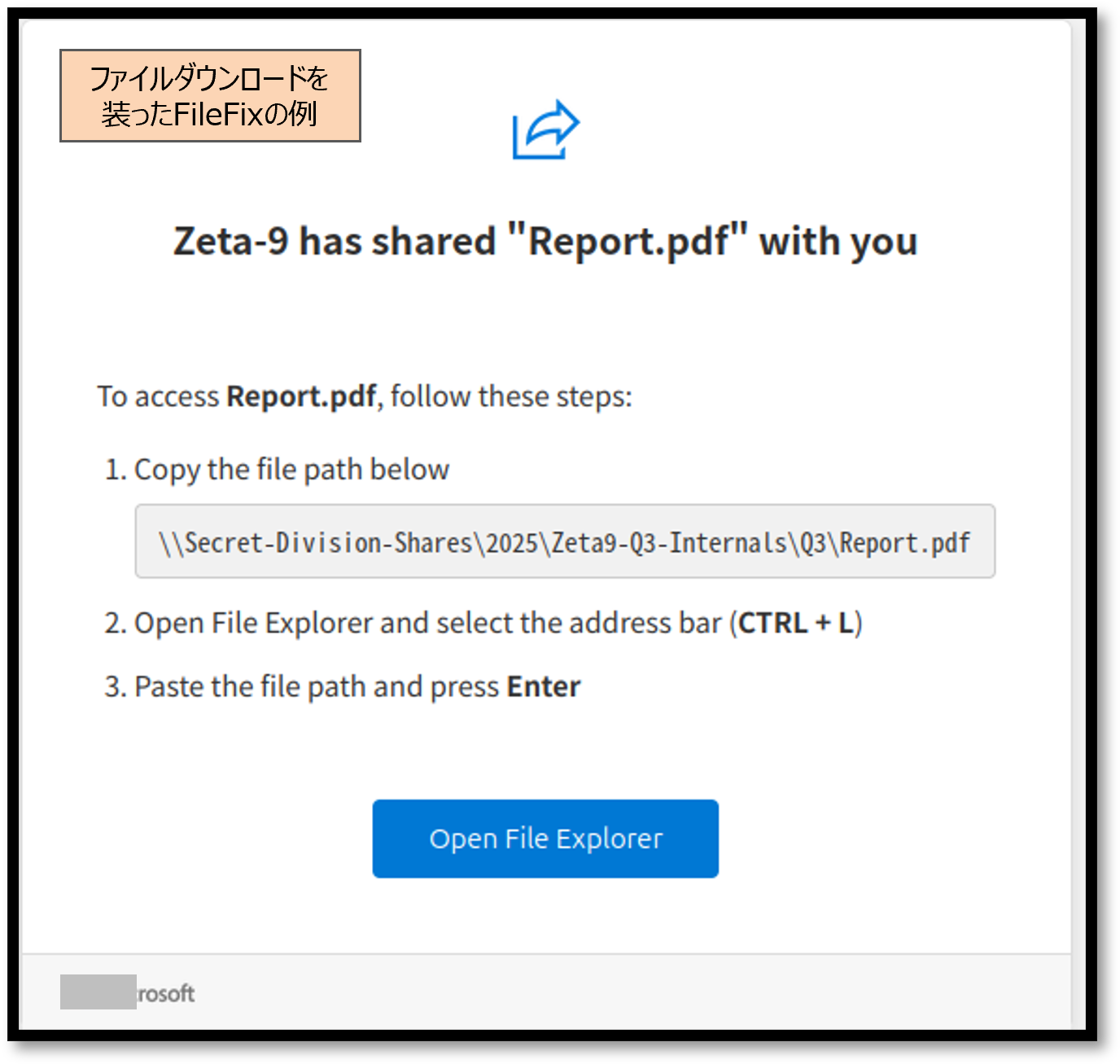This screenshot has width=1120, height=1064.
Task: Click "follow these steps:" text
Action: pyautogui.click(x=511, y=396)
